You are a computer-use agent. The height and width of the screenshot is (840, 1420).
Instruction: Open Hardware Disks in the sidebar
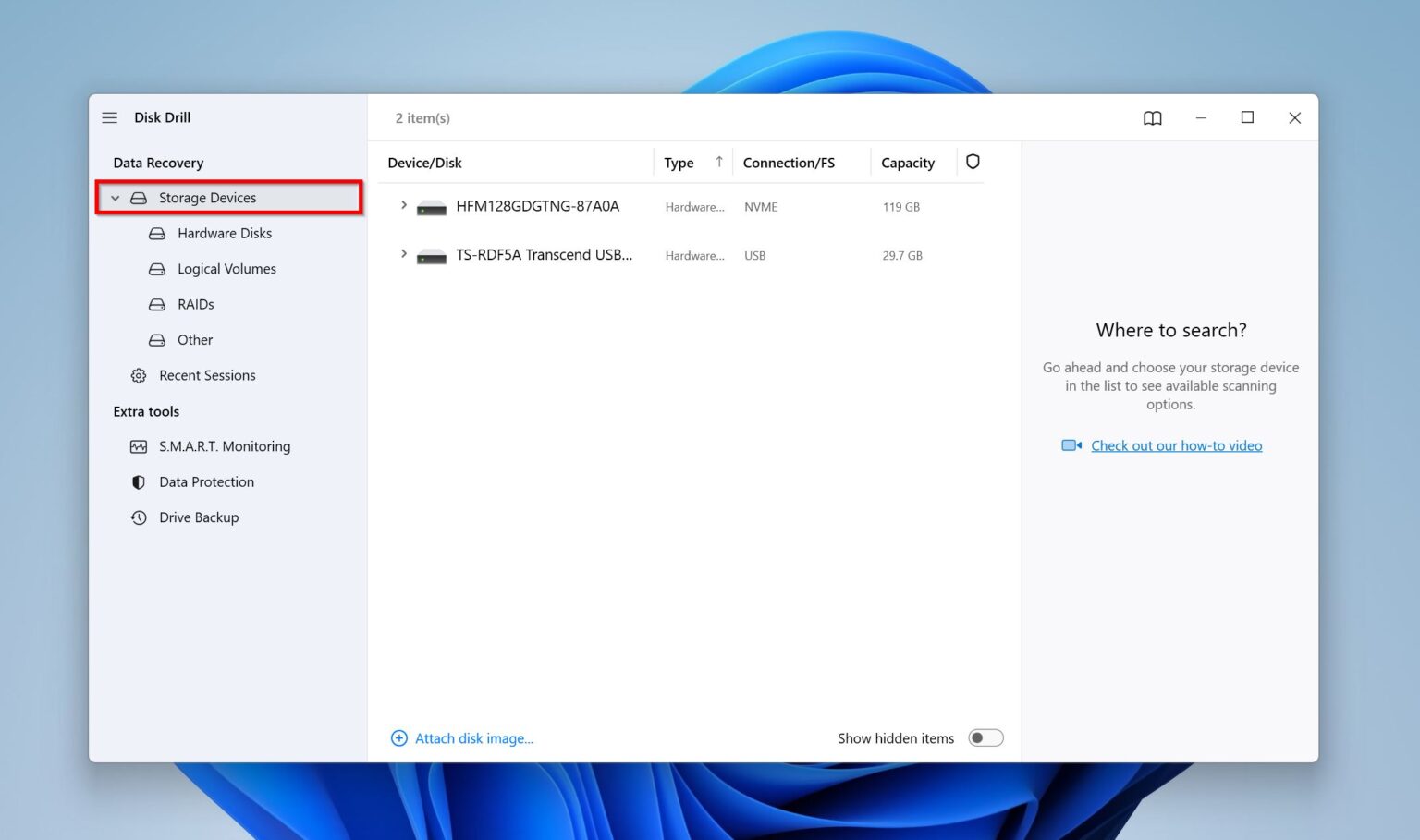tap(224, 233)
